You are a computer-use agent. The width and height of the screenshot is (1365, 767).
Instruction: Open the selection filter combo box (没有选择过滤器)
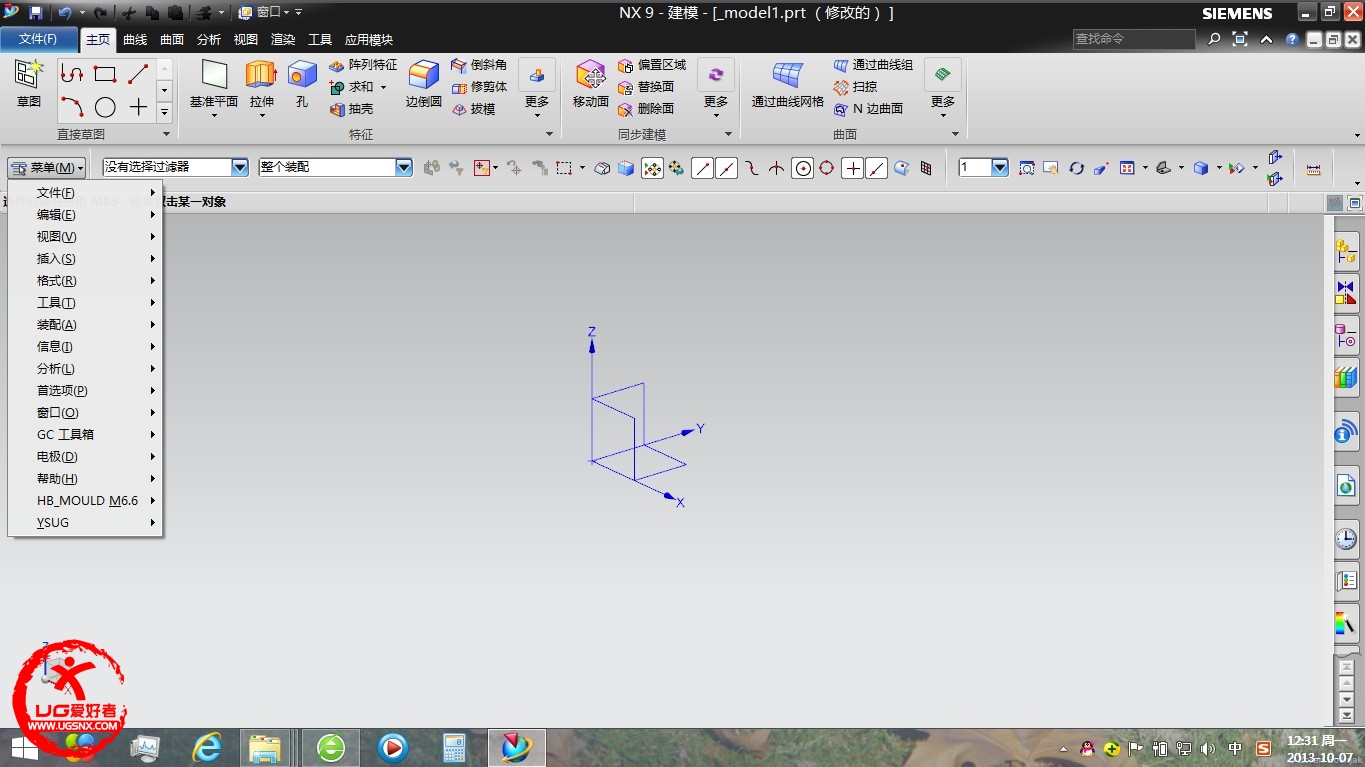(x=175, y=168)
